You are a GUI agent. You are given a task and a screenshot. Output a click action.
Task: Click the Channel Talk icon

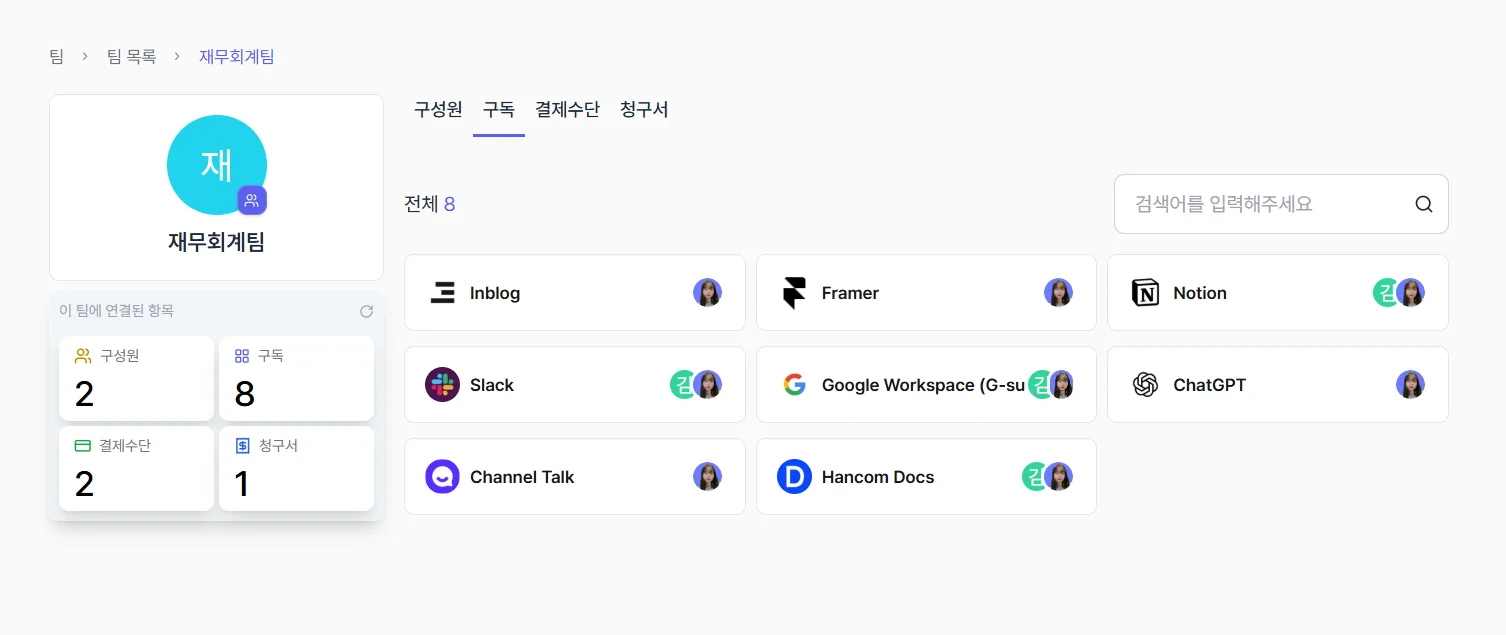click(443, 477)
